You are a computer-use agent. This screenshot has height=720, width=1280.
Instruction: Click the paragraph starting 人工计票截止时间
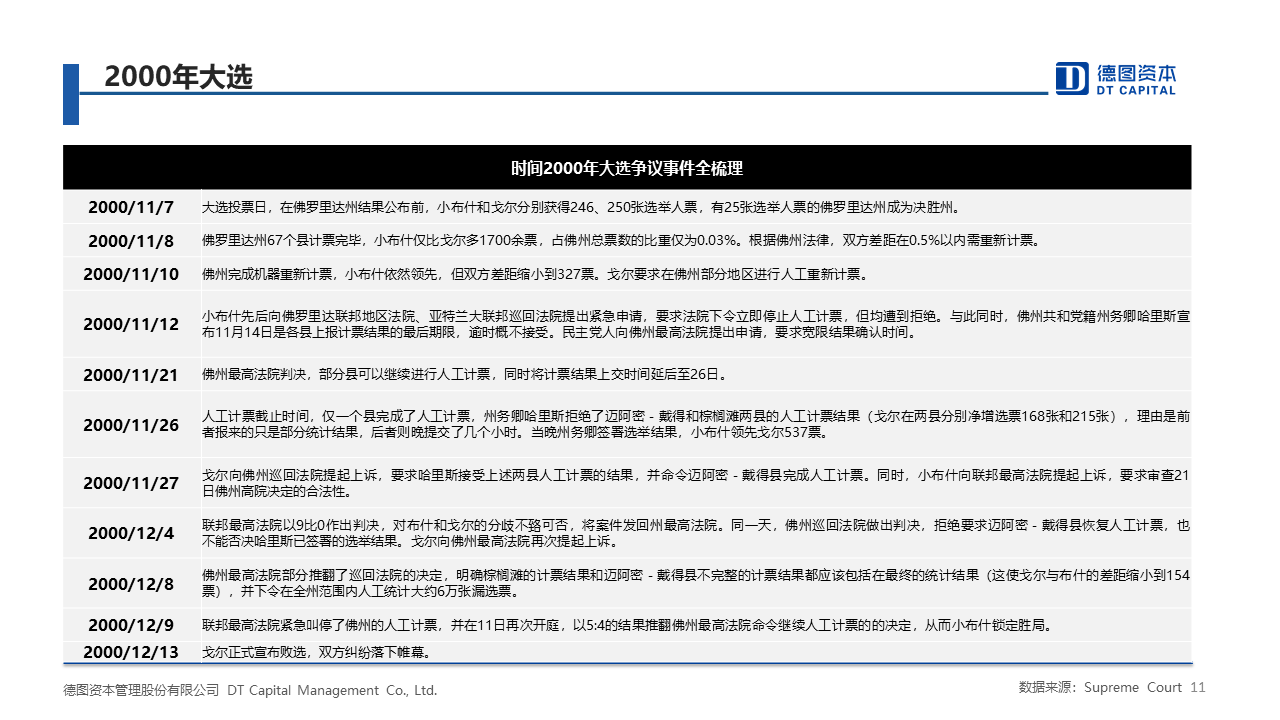point(696,425)
